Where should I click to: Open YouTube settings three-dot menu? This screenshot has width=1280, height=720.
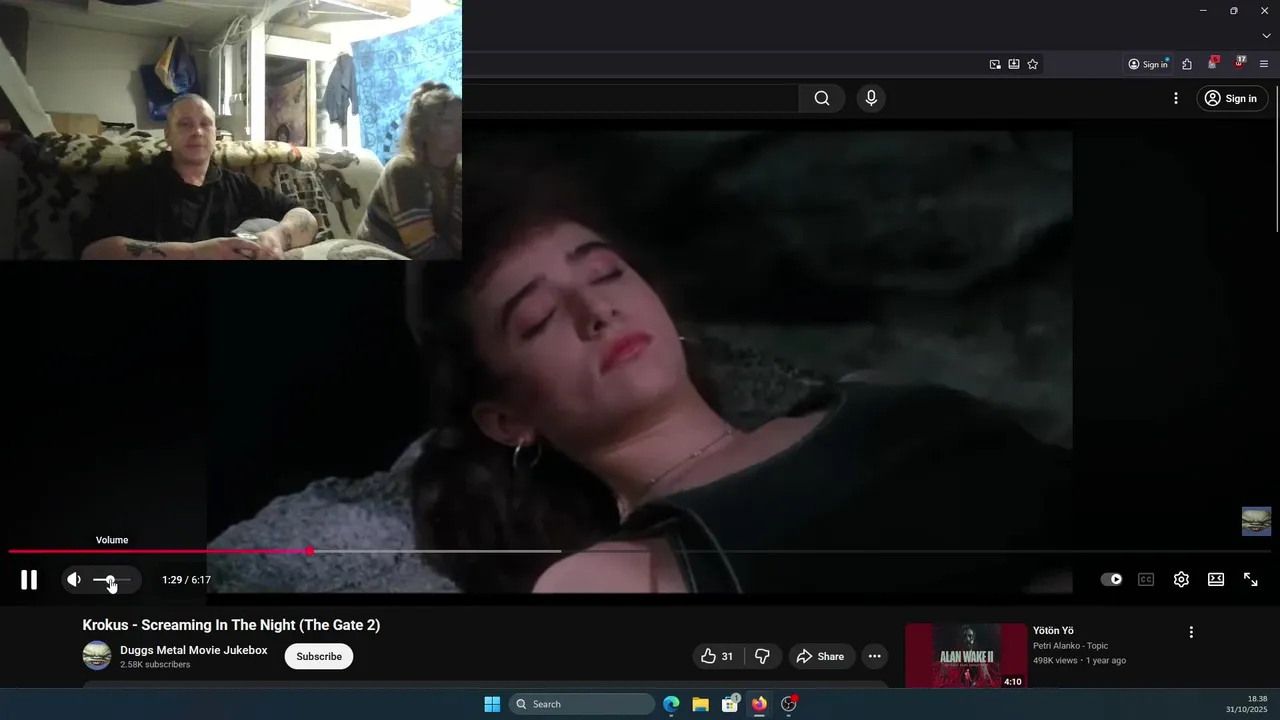(1176, 98)
